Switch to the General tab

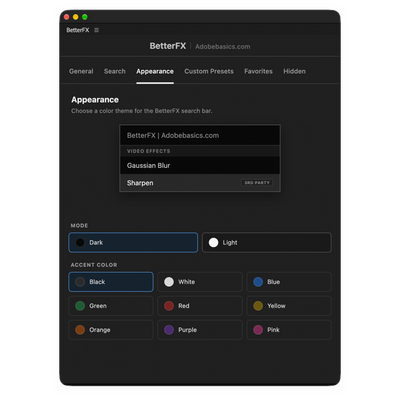pos(81,71)
